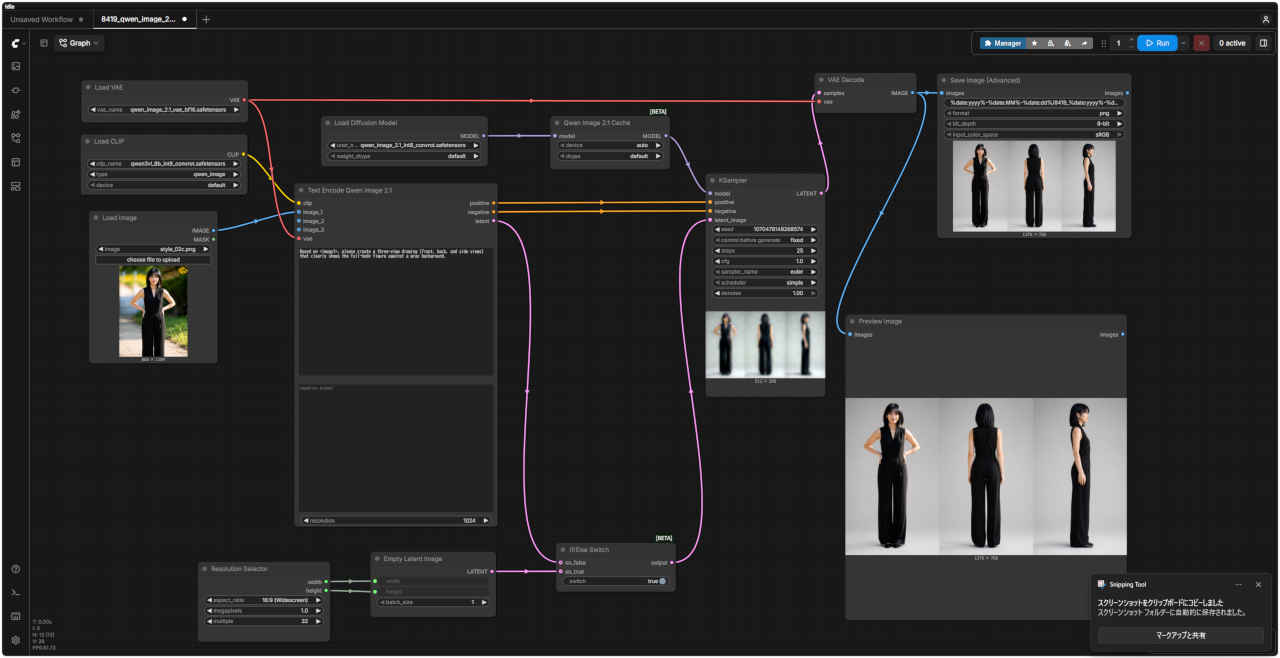This screenshot has width=1280, height=658.
Task: Open the ComfyUI logo main menu
Action: pyautogui.click(x=16, y=43)
